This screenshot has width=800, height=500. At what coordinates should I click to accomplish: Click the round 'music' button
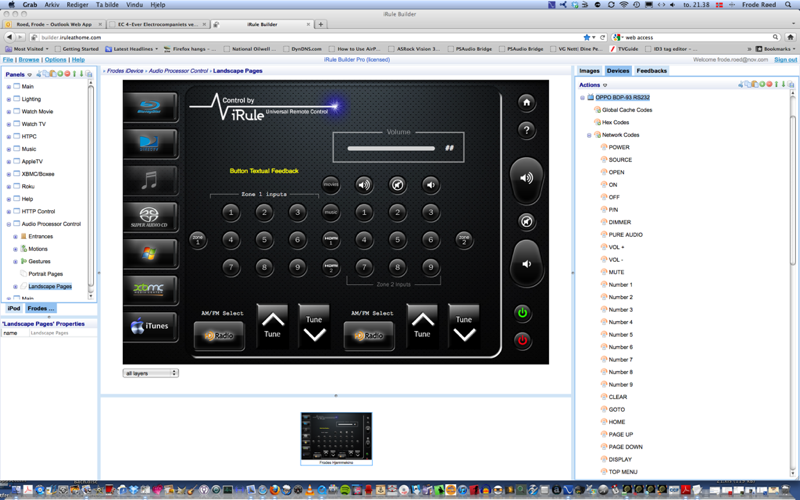click(331, 212)
